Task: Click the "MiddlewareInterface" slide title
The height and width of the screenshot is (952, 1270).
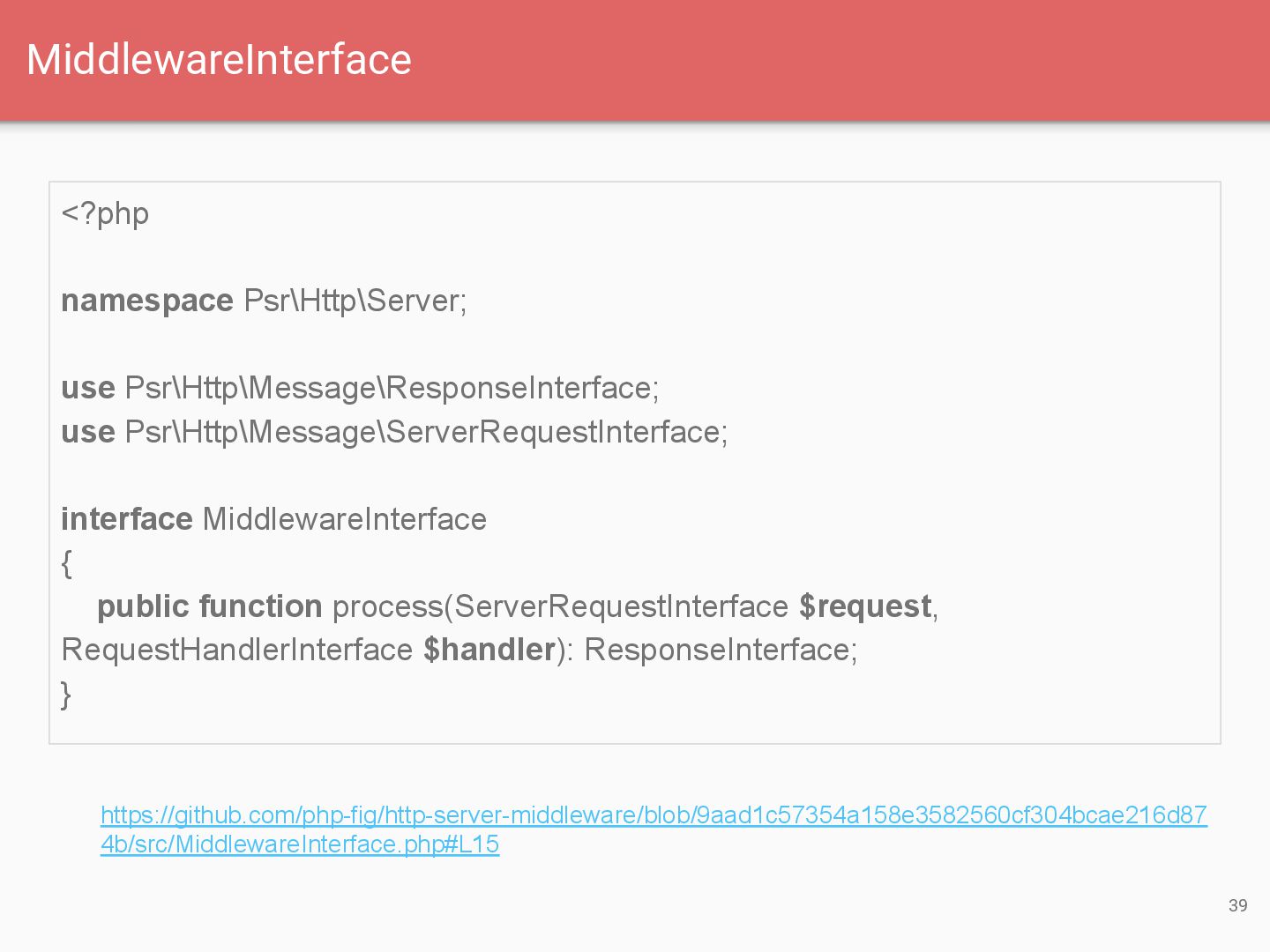Action: tap(219, 60)
